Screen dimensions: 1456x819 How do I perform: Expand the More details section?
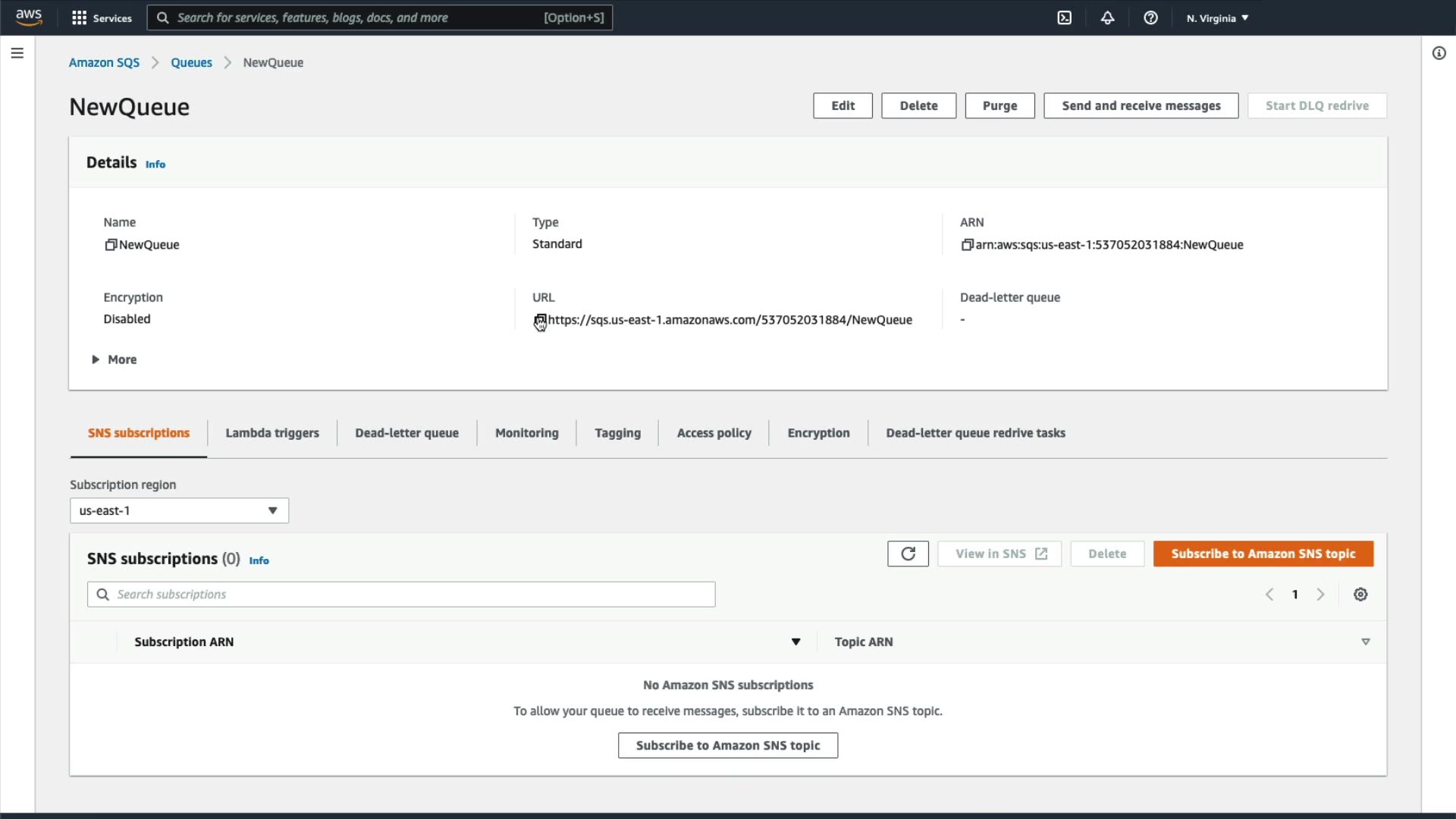coord(115,359)
